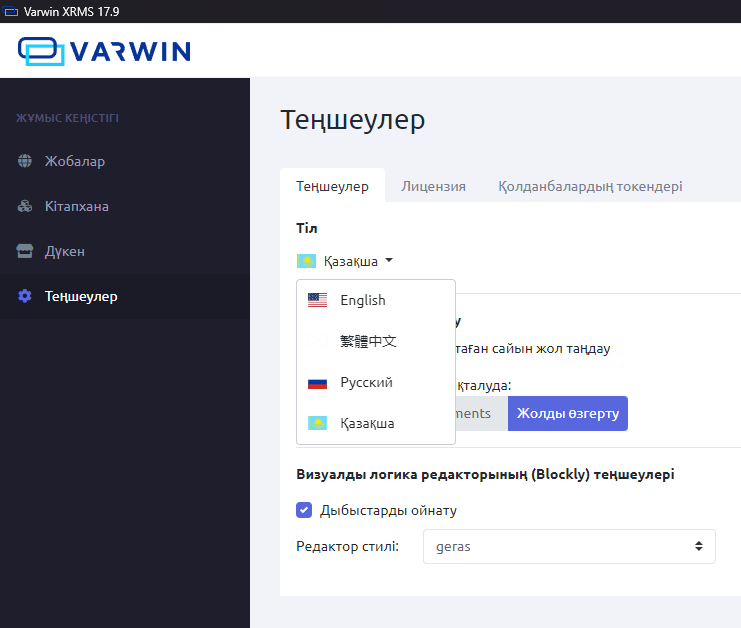Viewport: 741px width, 628px height.
Task: Click the US flag icon in language list
Action: (x=317, y=300)
